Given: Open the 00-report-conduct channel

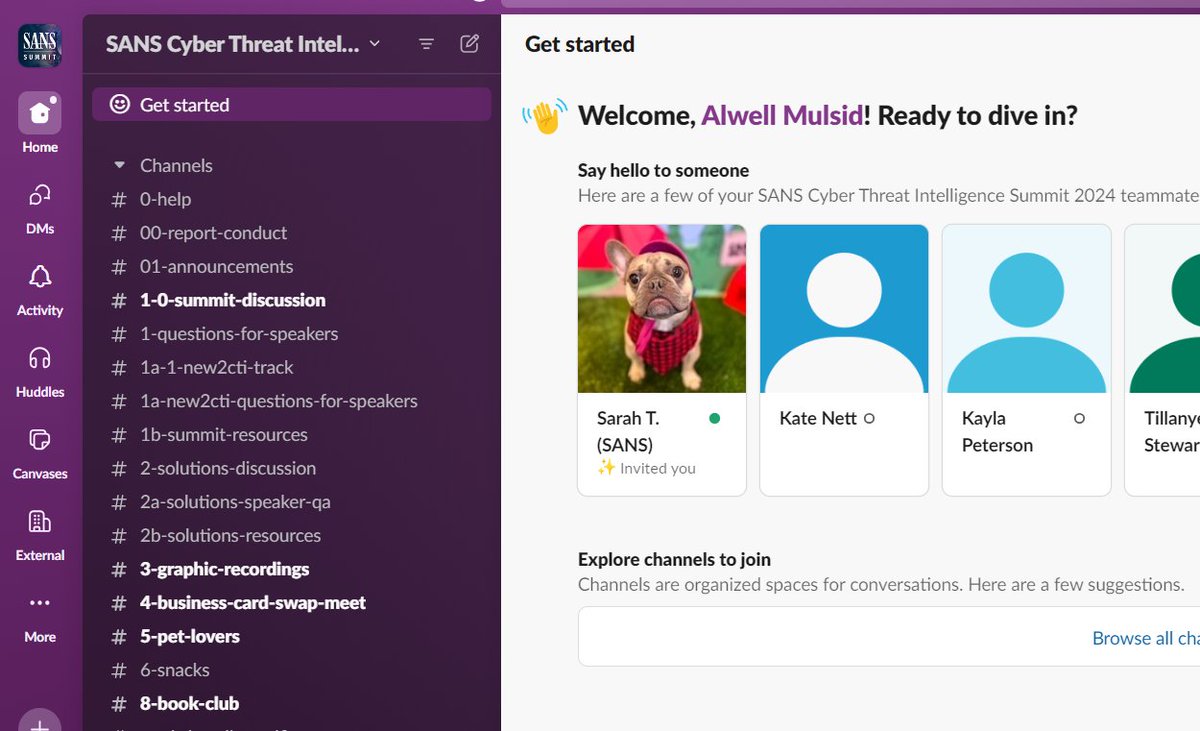Looking at the screenshot, I should point(291,233).
